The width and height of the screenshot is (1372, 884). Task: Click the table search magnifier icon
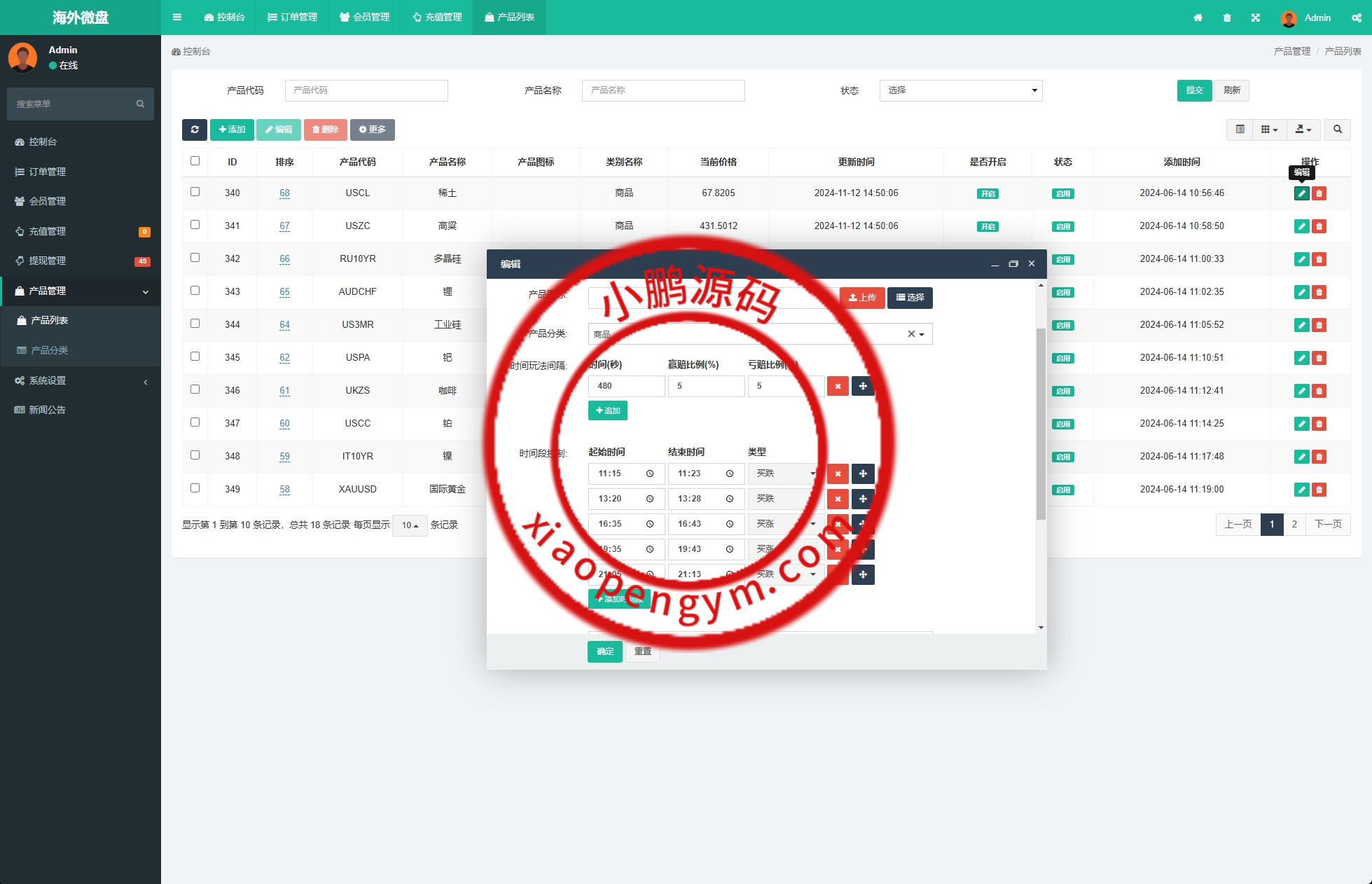click(x=1337, y=130)
